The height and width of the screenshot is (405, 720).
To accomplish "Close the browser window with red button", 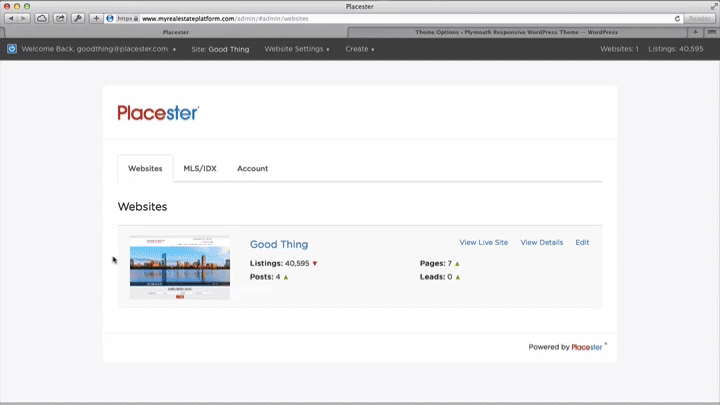I will (7, 6).
